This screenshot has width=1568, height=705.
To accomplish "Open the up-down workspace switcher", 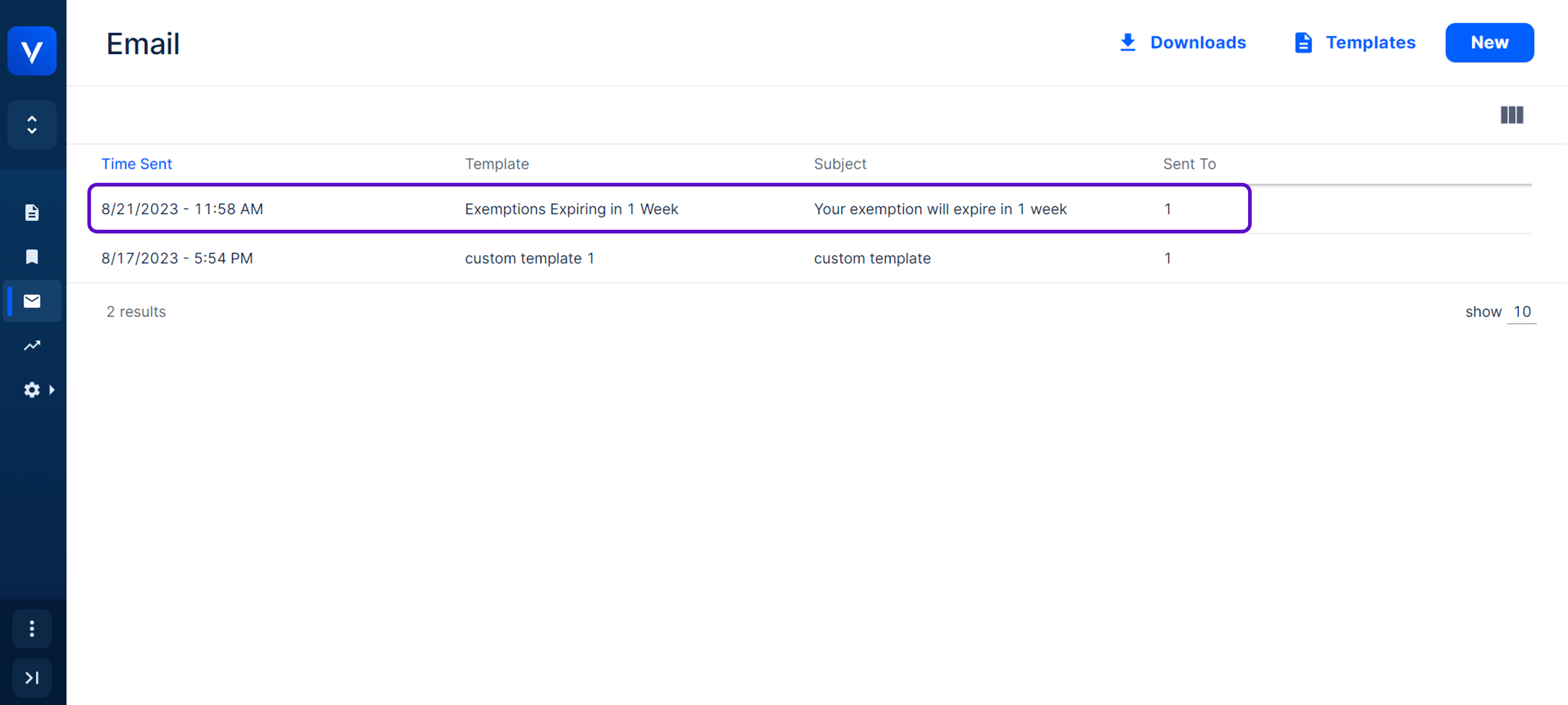I will (32, 125).
